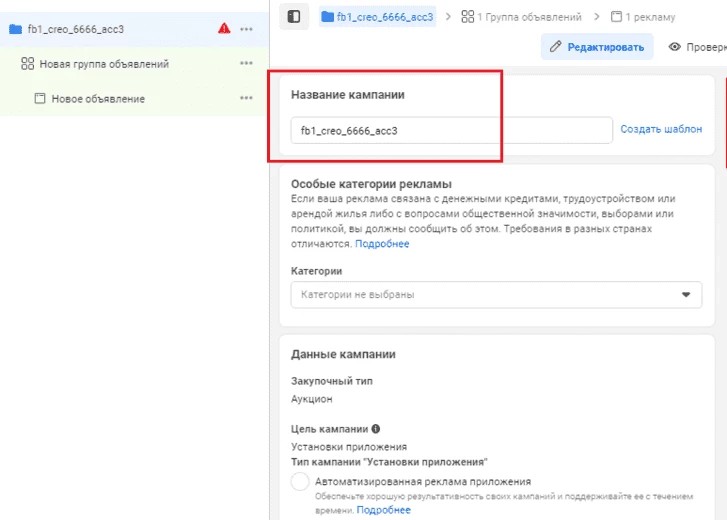
Task: Click the info icon next to Цель кампании
Action: click(x=376, y=429)
